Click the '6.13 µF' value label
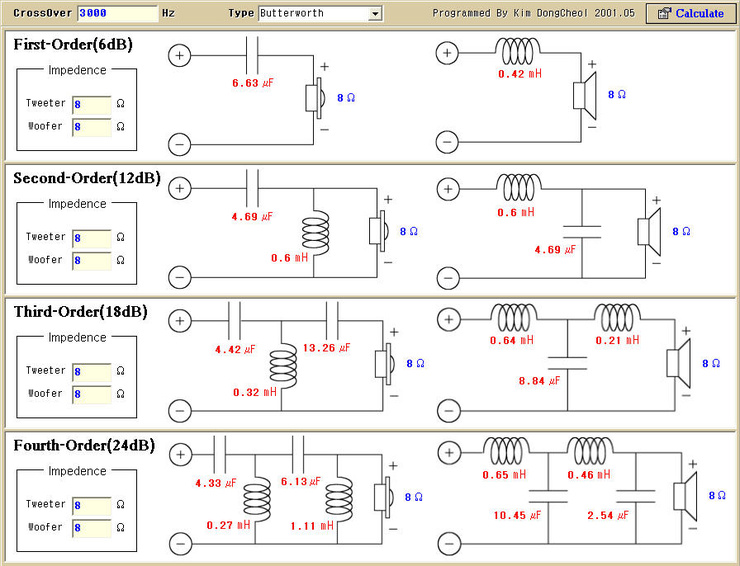 (x=301, y=481)
